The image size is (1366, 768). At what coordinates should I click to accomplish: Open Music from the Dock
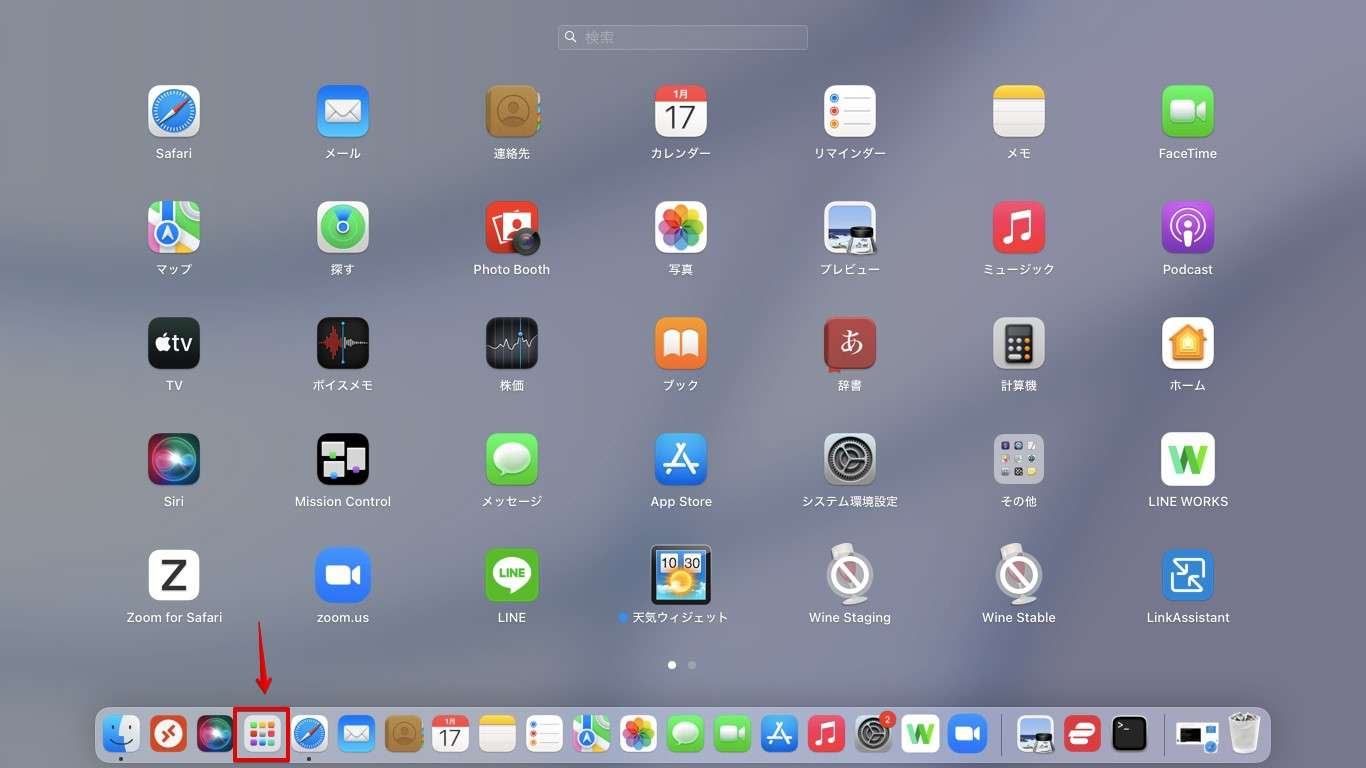click(826, 735)
